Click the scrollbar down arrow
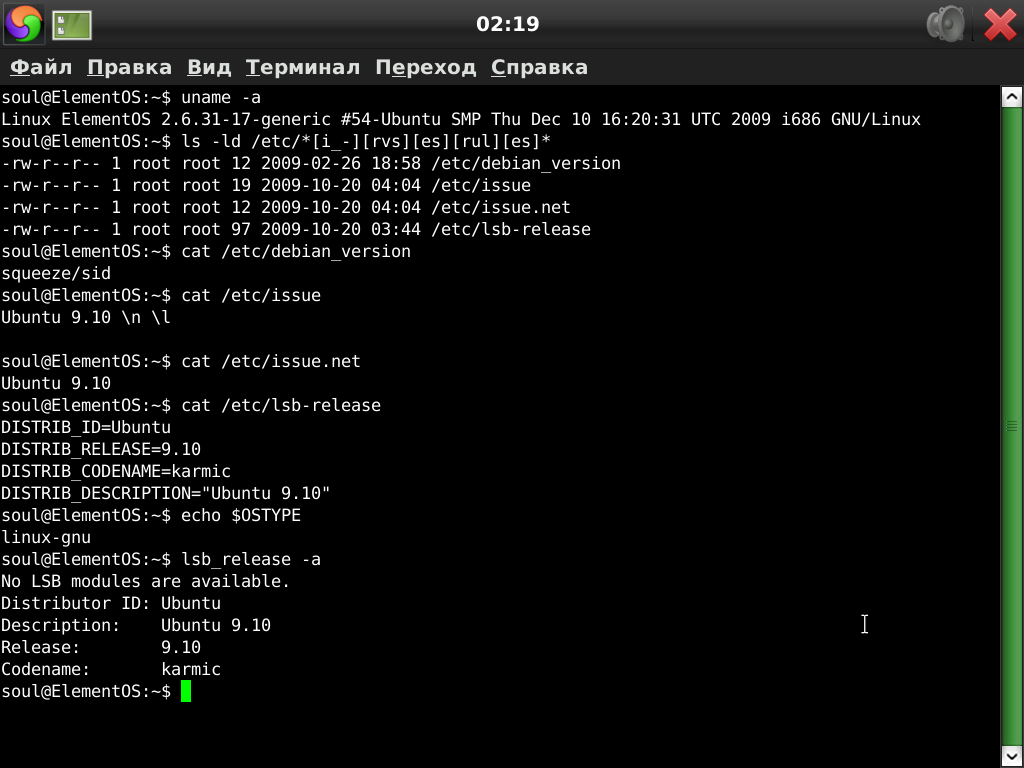 point(1011,756)
